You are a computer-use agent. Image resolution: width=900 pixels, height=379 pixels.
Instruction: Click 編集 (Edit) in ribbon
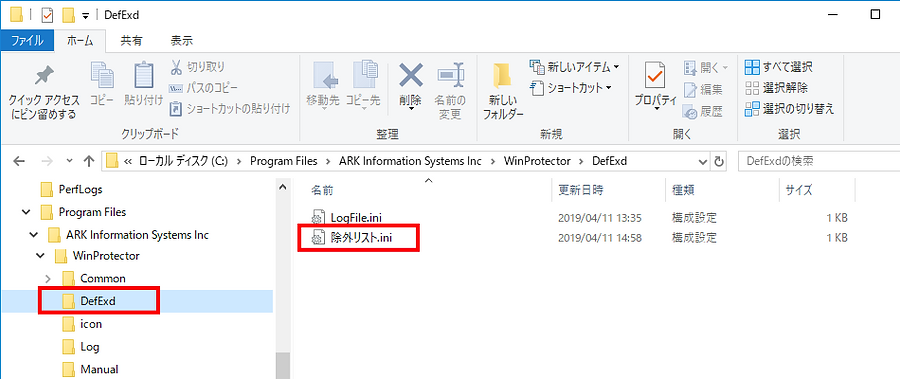pyautogui.click(x=704, y=90)
